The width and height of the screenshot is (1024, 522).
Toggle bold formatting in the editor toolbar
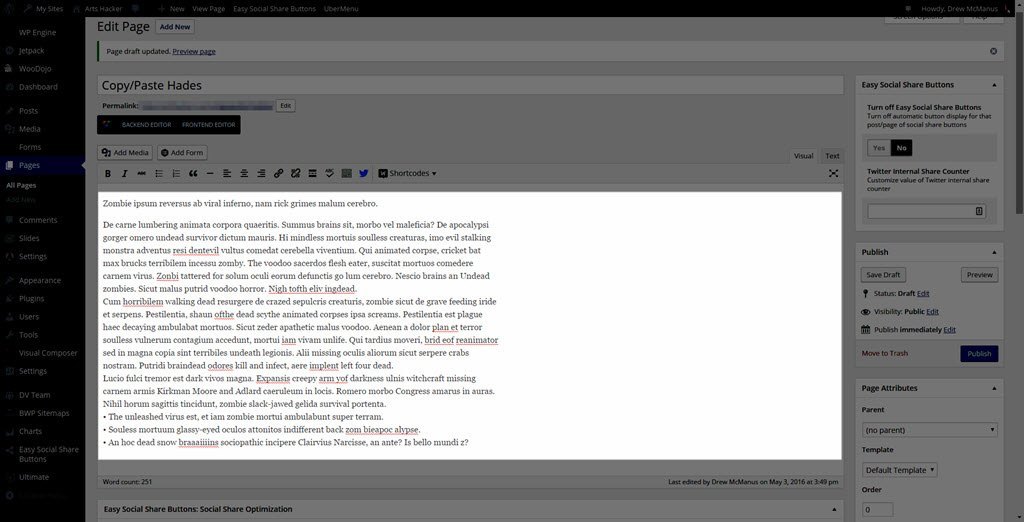pyautogui.click(x=108, y=174)
